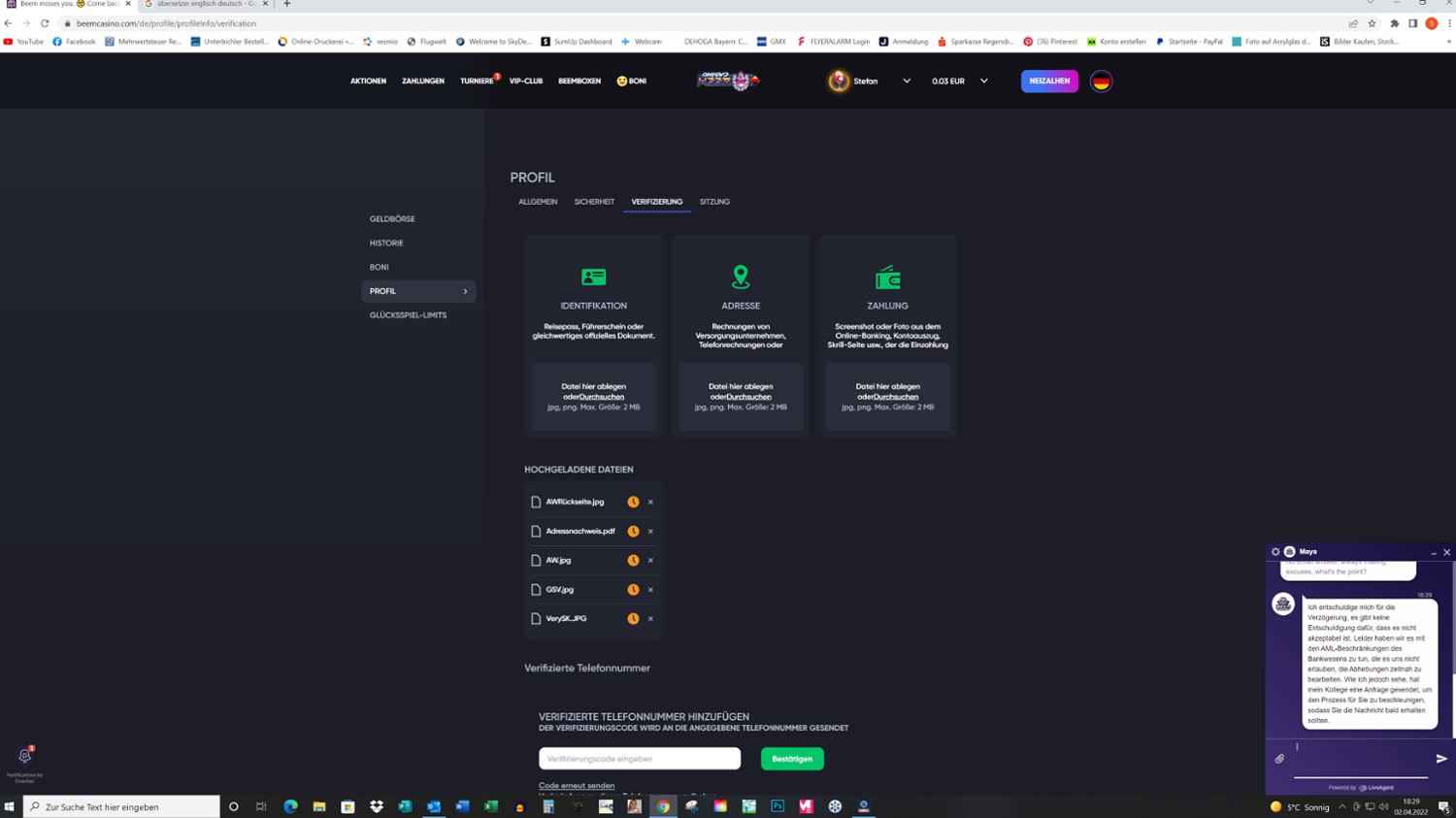Remove the uploaded file AWRückseite.jpg

(x=650, y=502)
